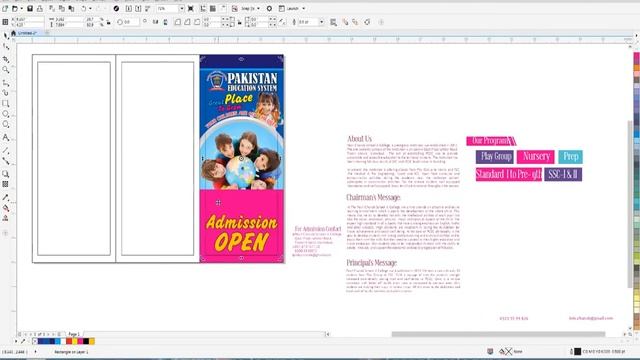640x360 pixels.
Task: Select the Zoom tool in toolbox
Action: tap(6, 70)
